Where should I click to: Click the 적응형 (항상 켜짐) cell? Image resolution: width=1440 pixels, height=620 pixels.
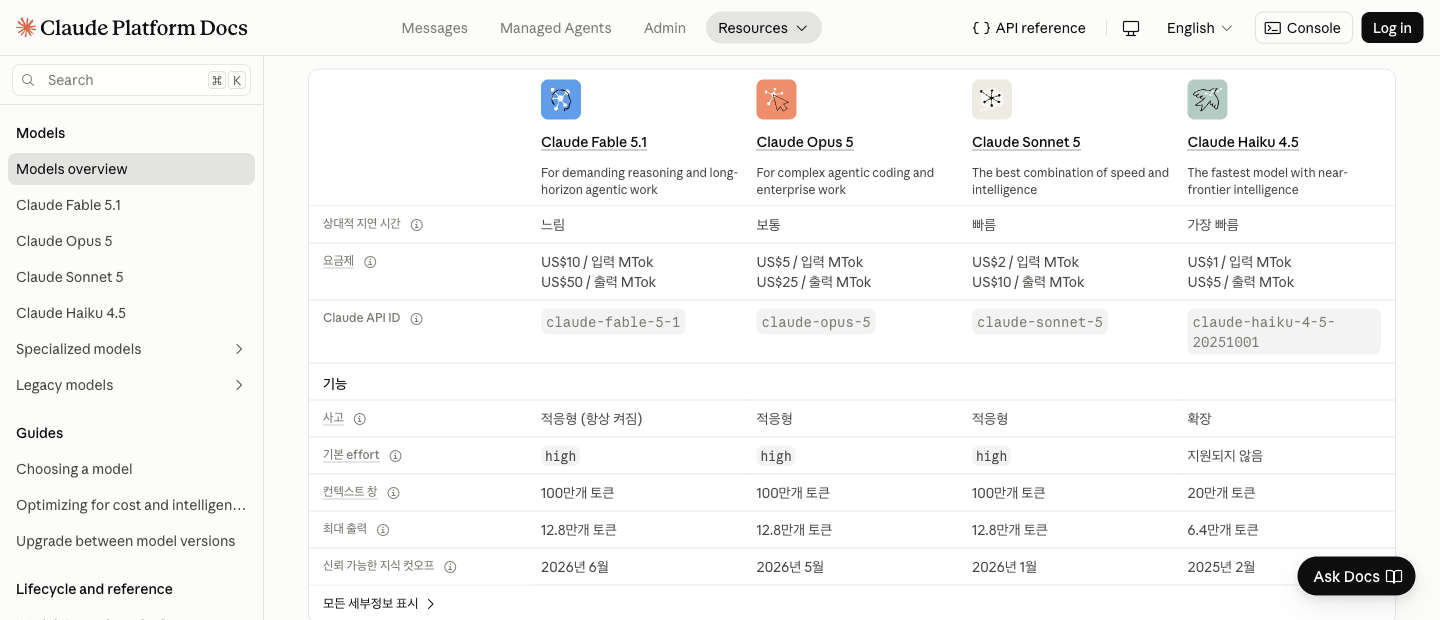click(592, 419)
